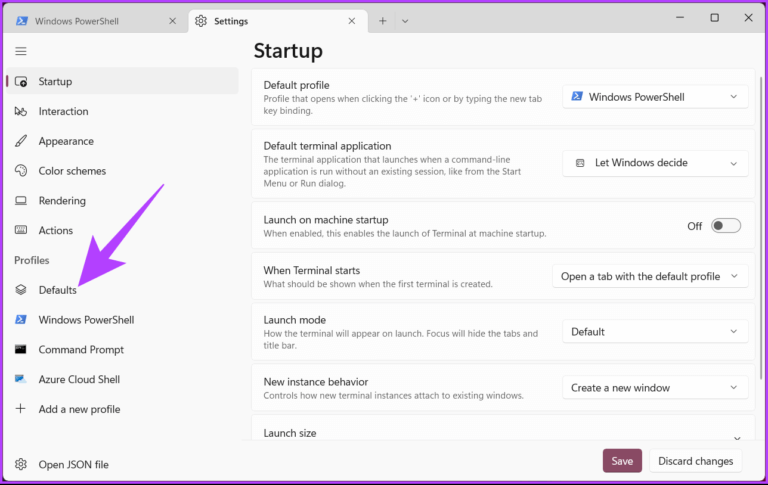Click the plus icon beside Add a new profile
Image resolution: width=768 pixels, height=485 pixels.
(21, 409)
